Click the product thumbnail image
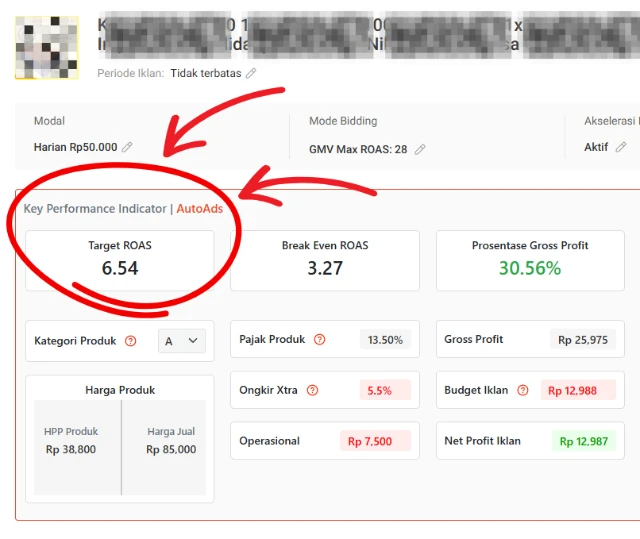This screenshot has width=640, height=539. click(x=47, y=47)
